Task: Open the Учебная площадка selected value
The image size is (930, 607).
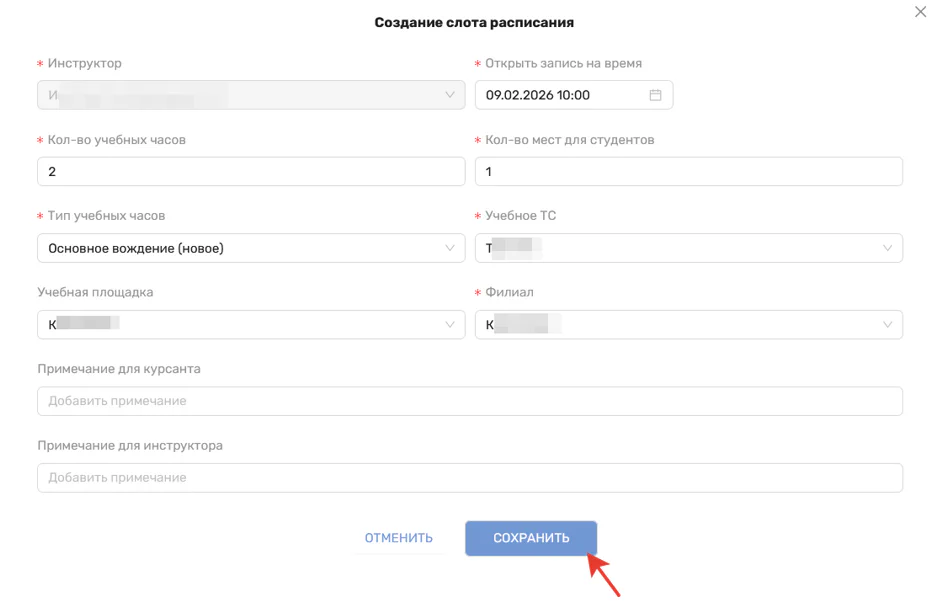Action: click(84, 324)
